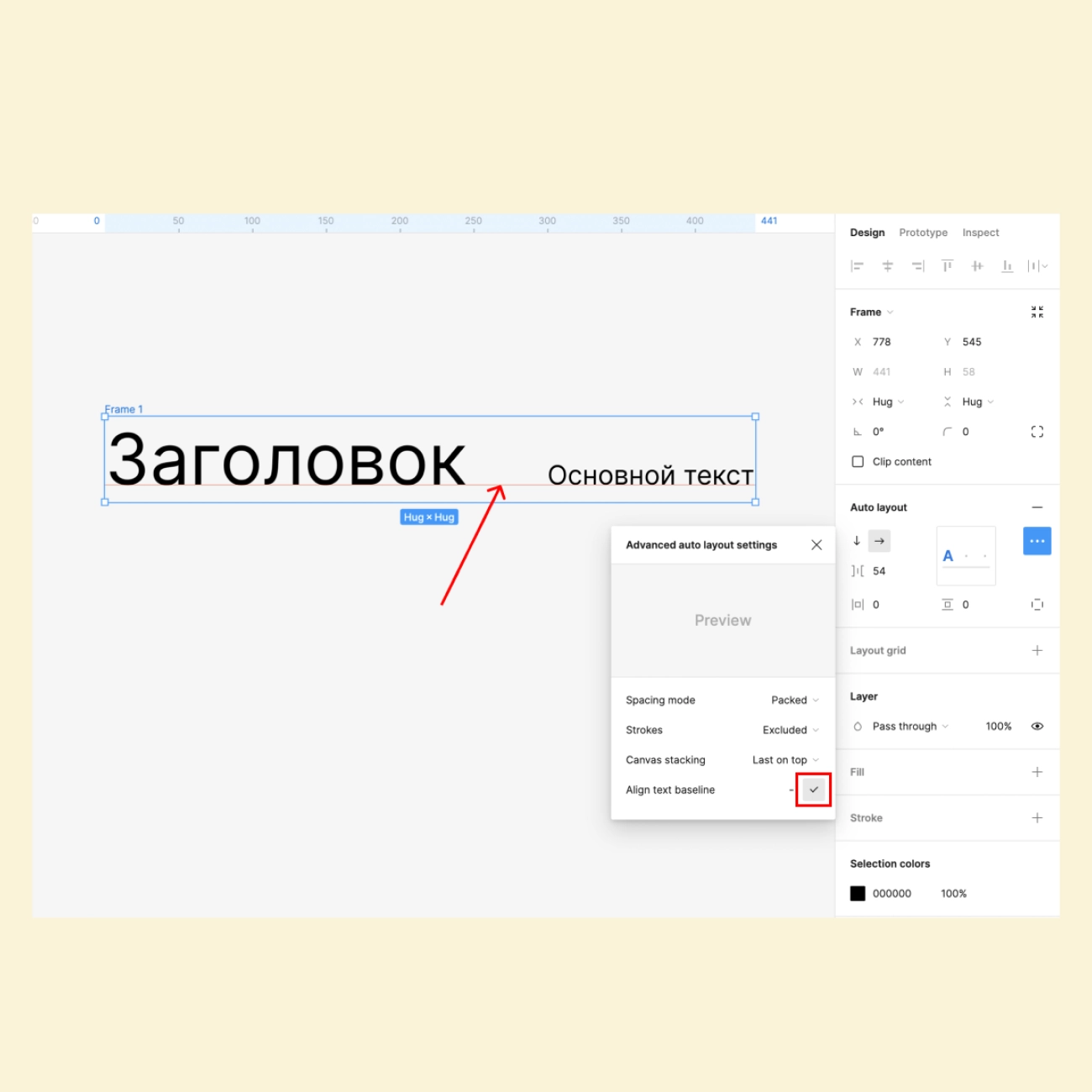Set horizontal auto layout direction arrow
This screenshot has height=1092, width=1092.
pos(879,541)
